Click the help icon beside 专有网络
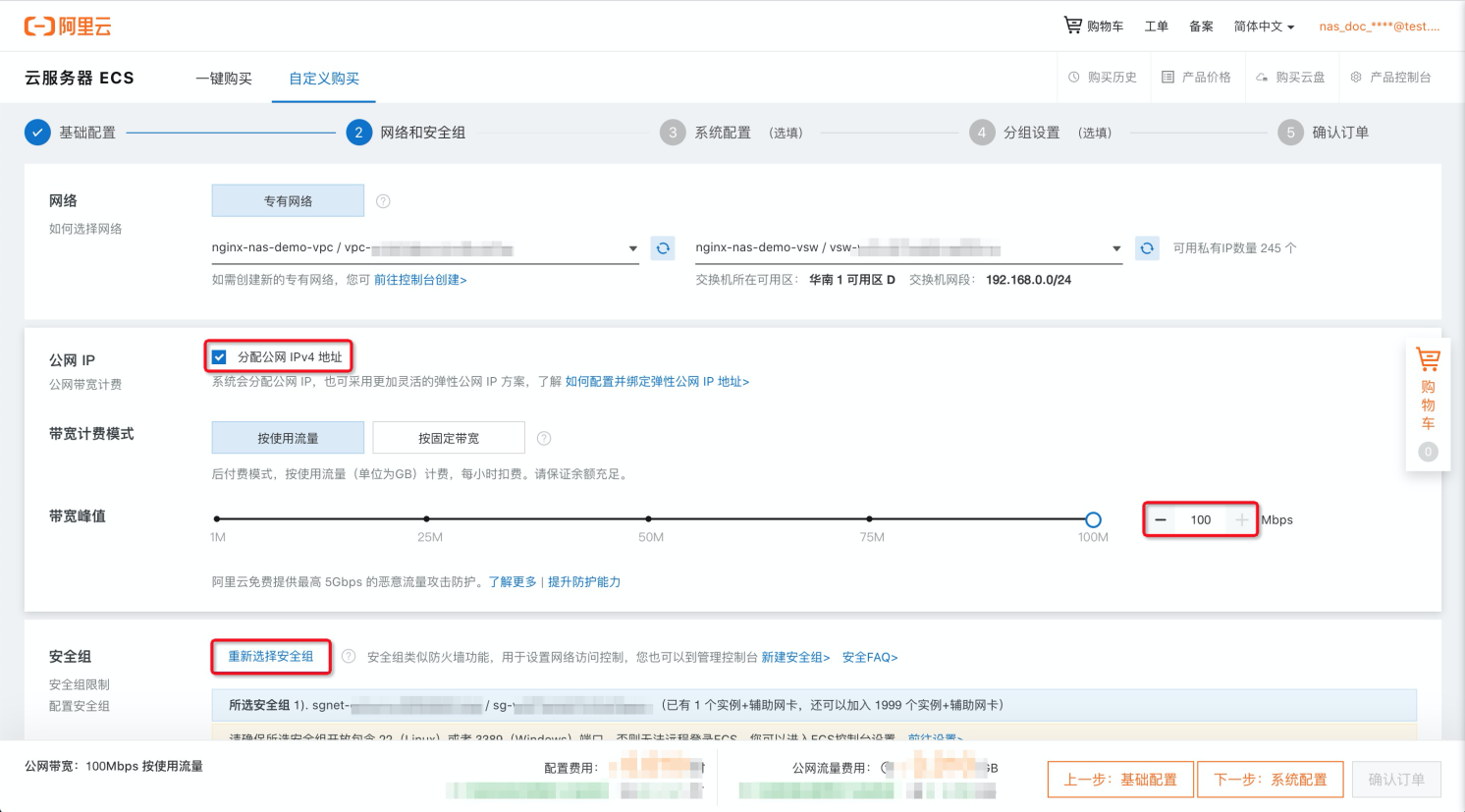Screen dimensions: 1465x812 tap(383, 201)
